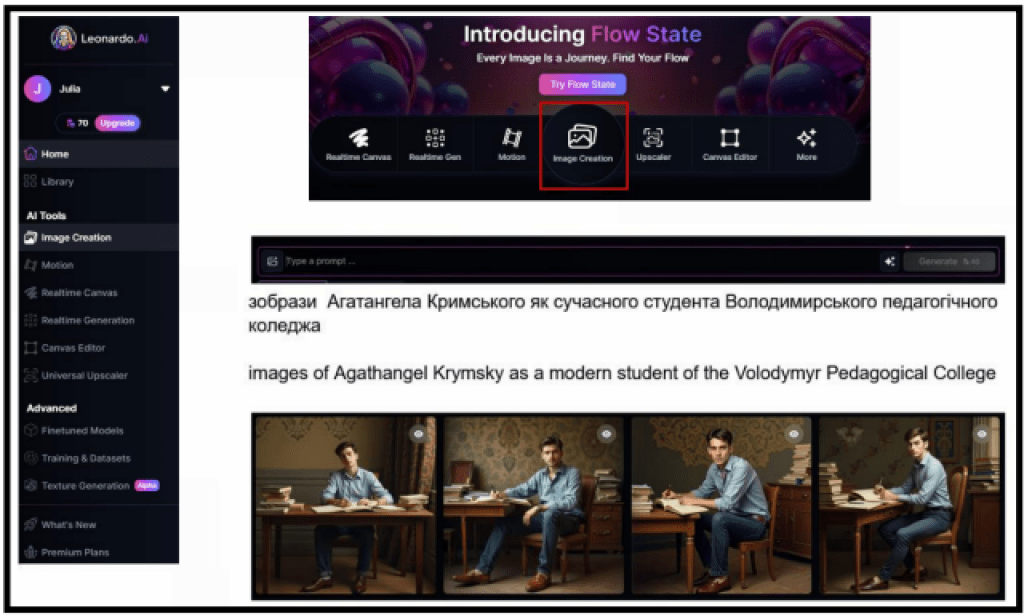Open the Upscaler tool icon
The image size is (1024, 616).
pos(653,144)
